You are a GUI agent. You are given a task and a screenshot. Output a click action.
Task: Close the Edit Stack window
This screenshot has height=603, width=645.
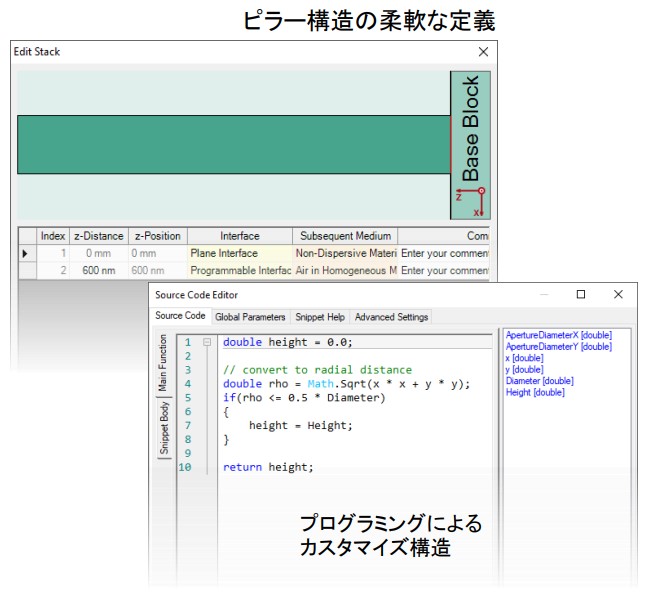483,51
